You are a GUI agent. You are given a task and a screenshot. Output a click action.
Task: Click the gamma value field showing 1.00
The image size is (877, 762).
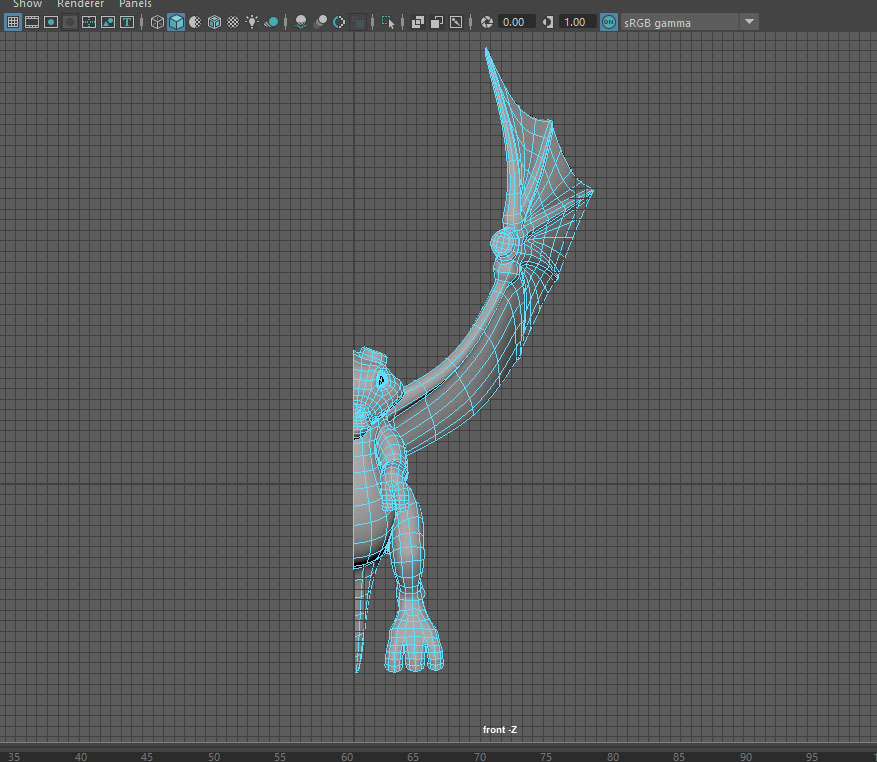(x=575, y=22)
